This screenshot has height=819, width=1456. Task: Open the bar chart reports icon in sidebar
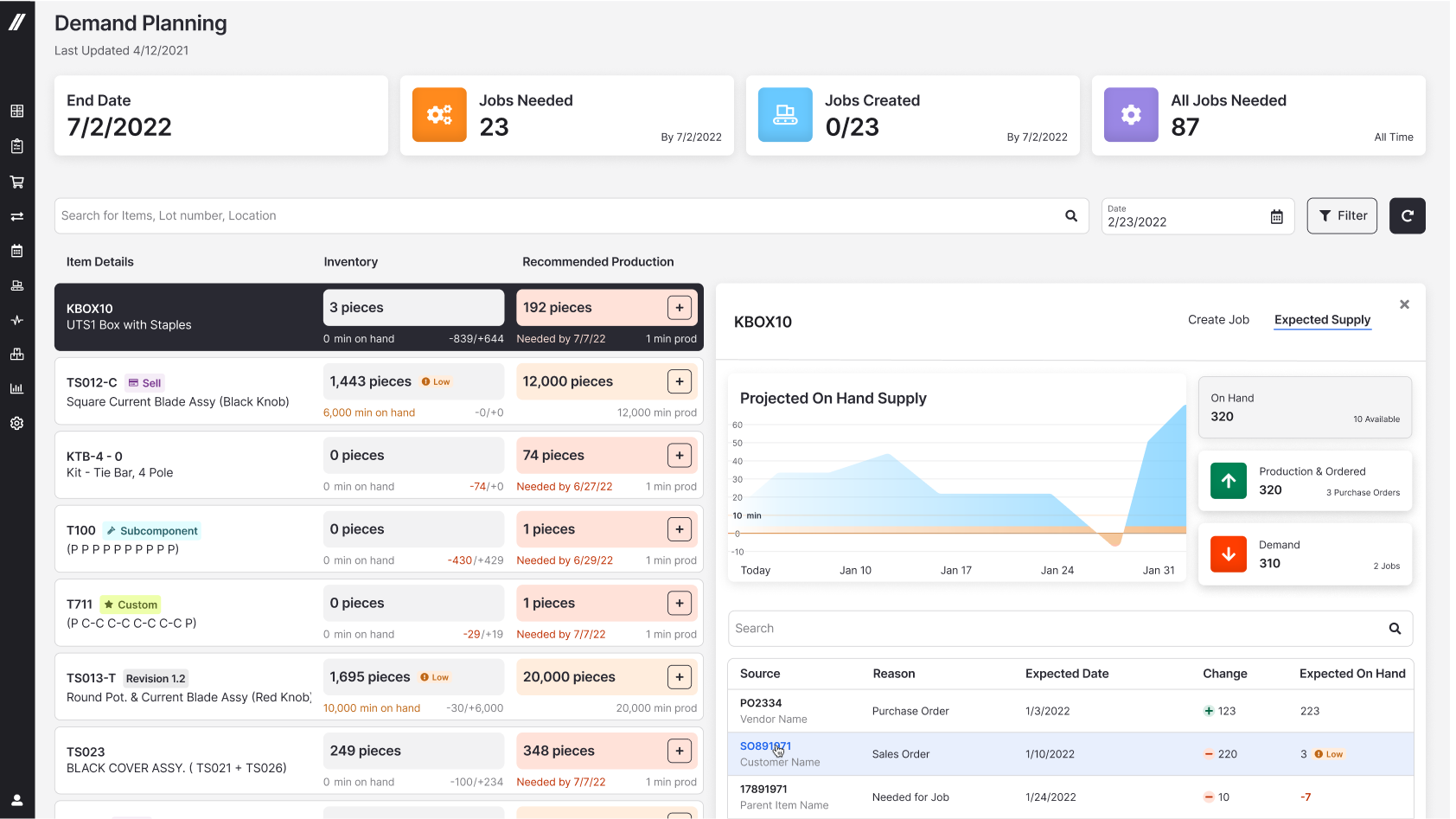pyautogui.click(x=16, y=388)
